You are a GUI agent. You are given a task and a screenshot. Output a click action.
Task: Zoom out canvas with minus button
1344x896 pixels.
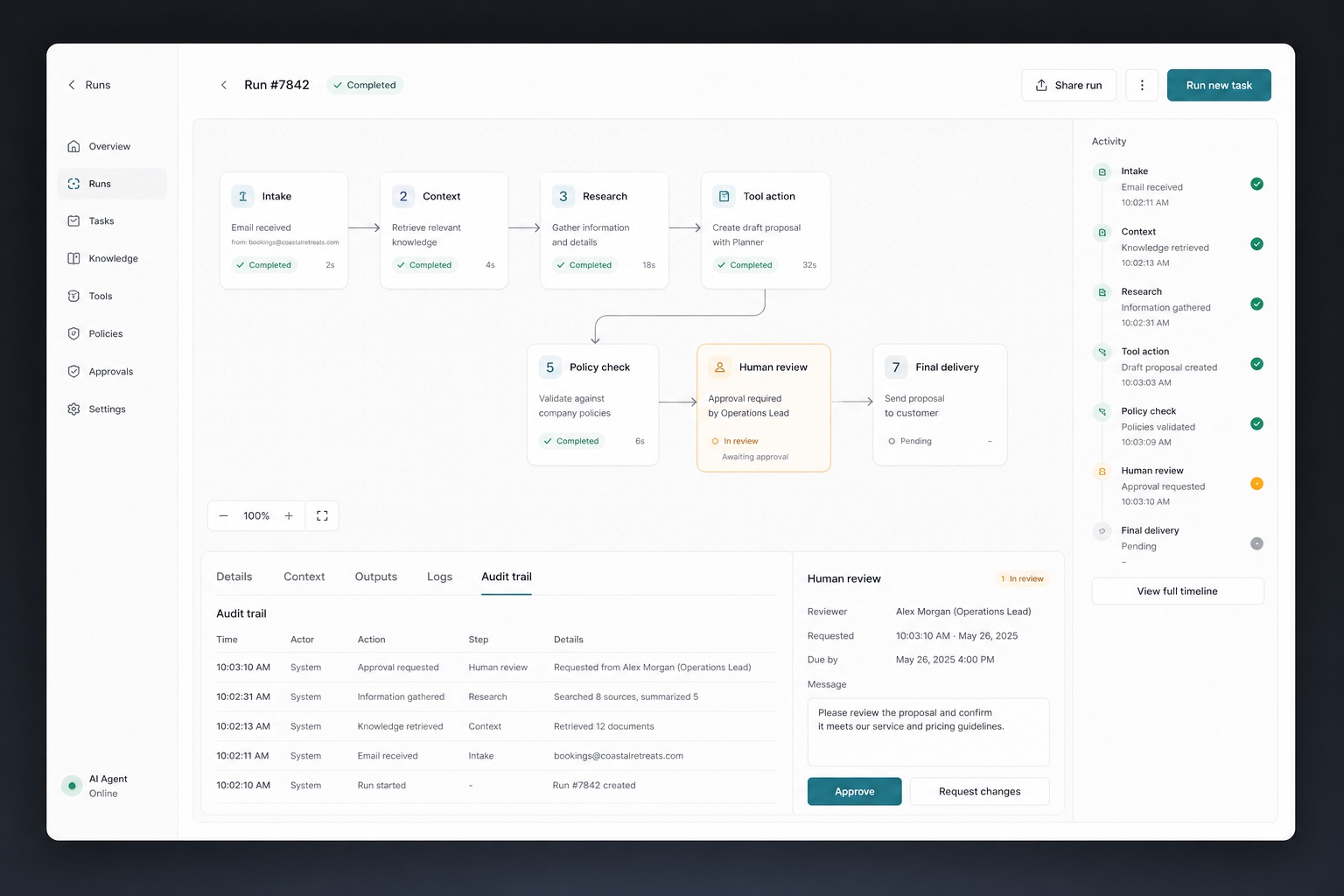(x=223, y=516)
